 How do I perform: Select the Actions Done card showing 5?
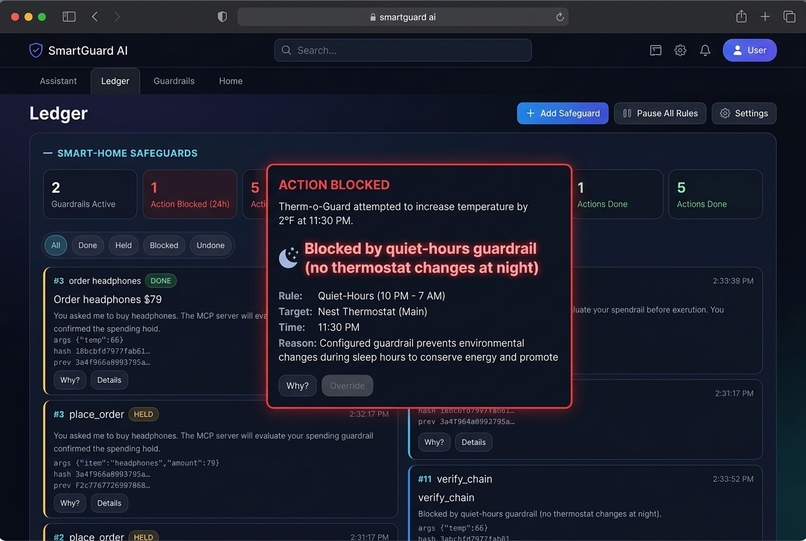(716, 194)
